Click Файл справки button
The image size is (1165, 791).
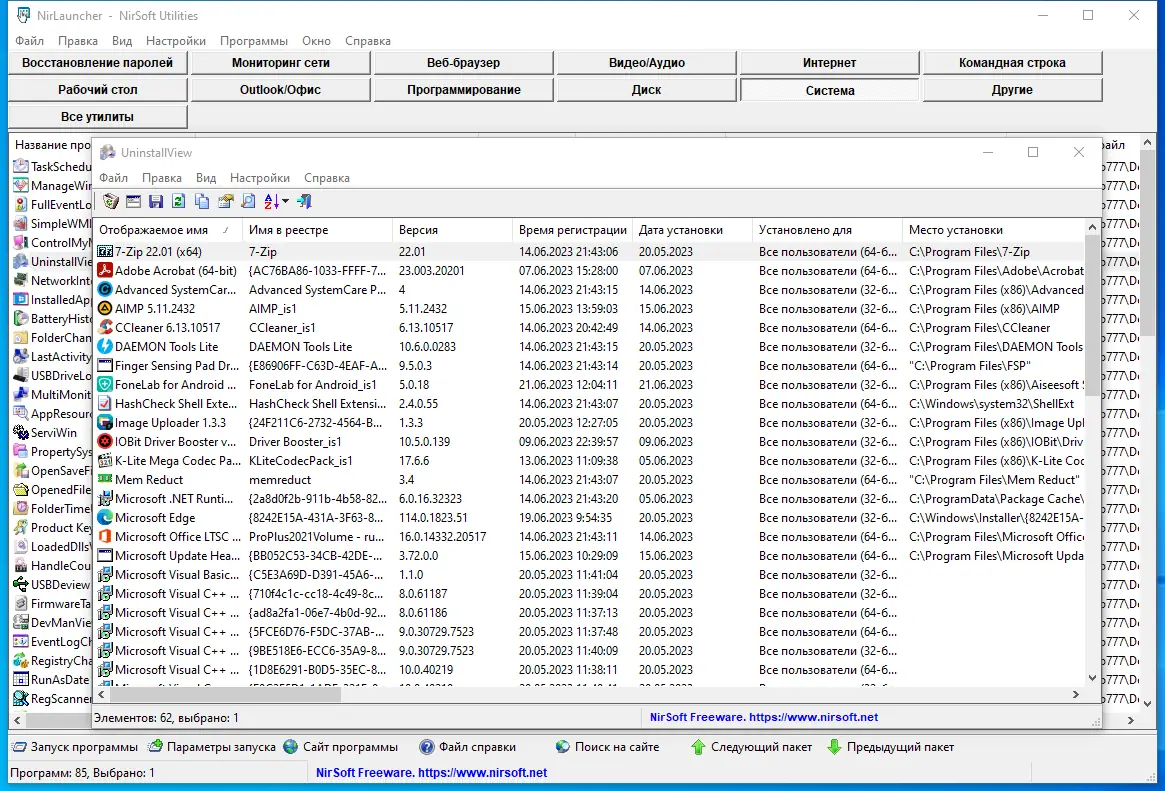468,747
